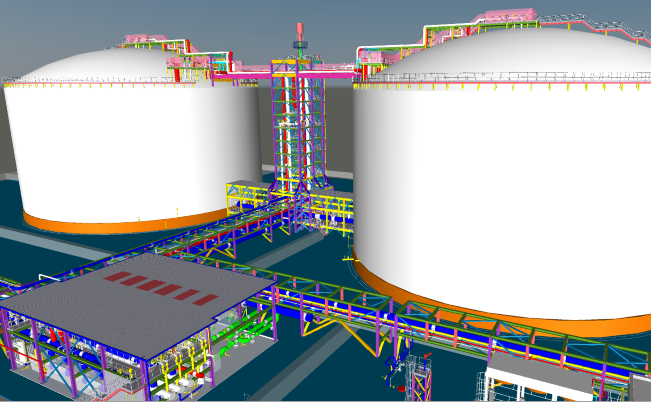Click the leftmost red panel on the gray roof

click(118, 277)
